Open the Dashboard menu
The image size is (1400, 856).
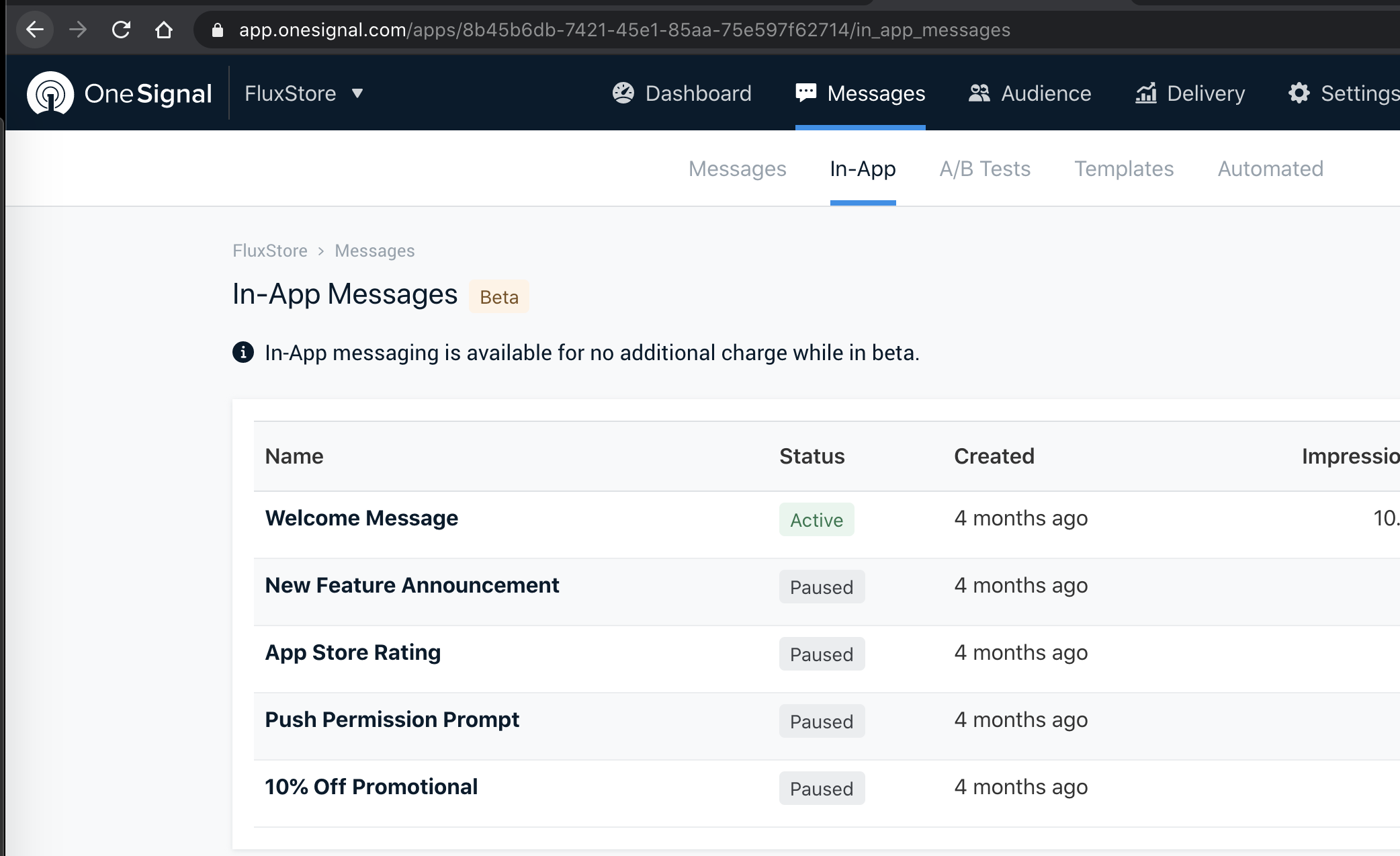tap(682, 93)
